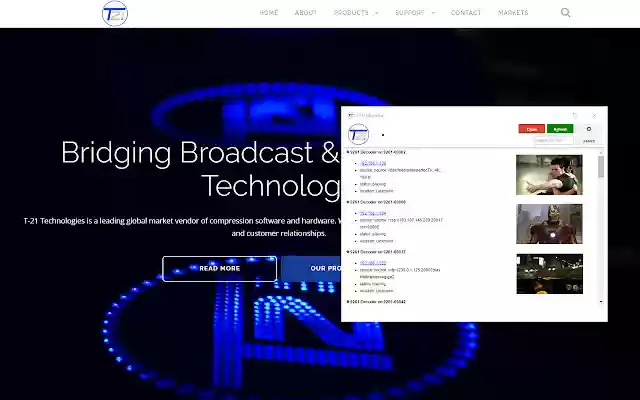This screenshot has width=640, height=400.
Task: Collapse the Decoder on 5261-60032 entry
Action: click(348, 252)
